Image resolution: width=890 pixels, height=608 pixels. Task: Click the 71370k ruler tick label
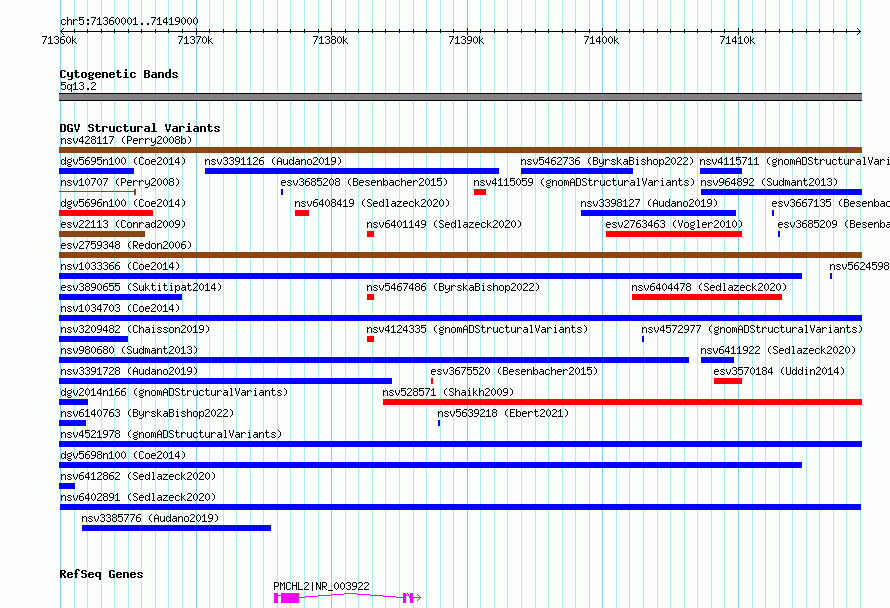click(x=195, y=40)
